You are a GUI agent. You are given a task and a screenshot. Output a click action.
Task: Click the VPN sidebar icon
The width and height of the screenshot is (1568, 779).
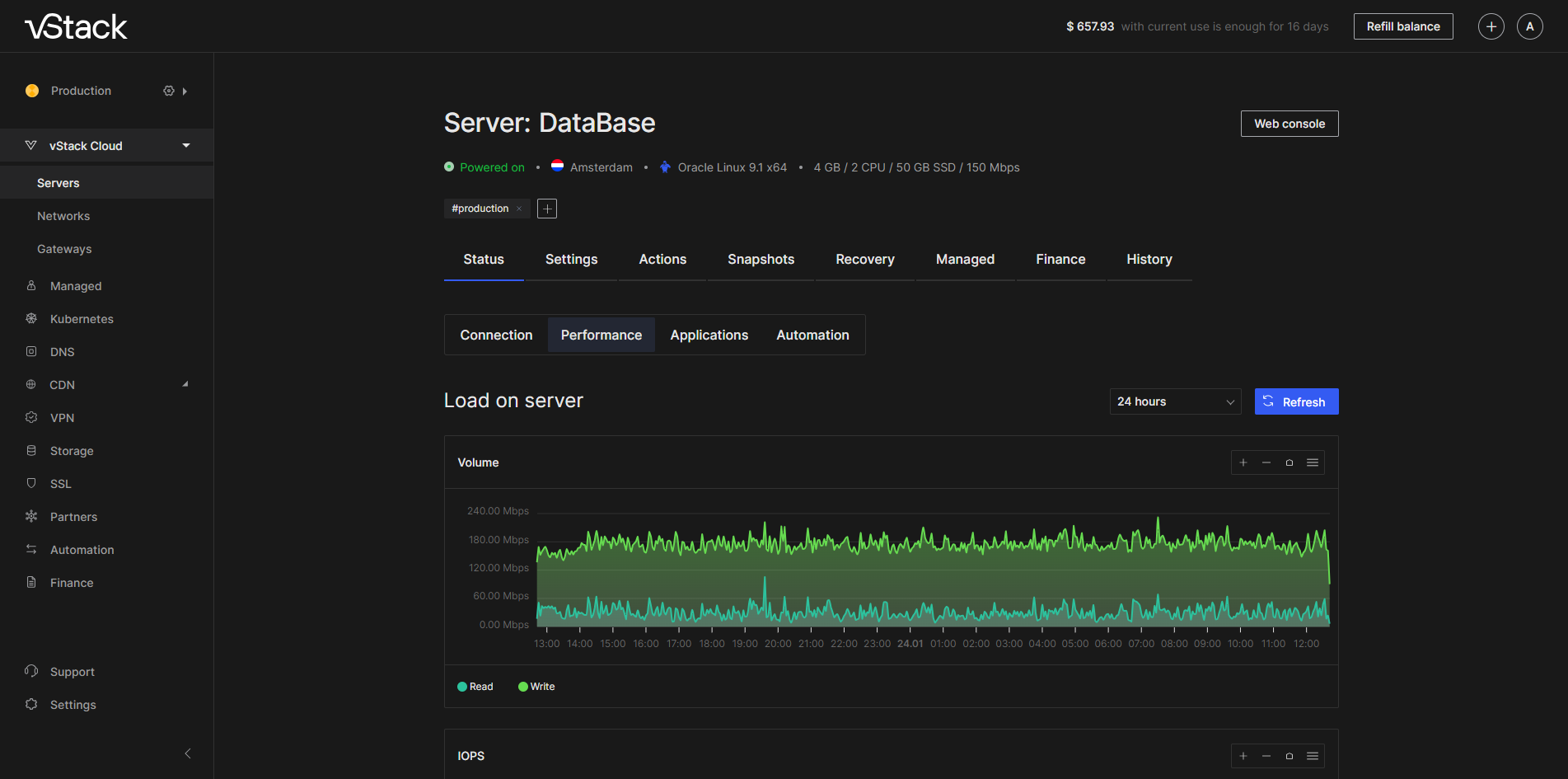(x=31, y=417)
